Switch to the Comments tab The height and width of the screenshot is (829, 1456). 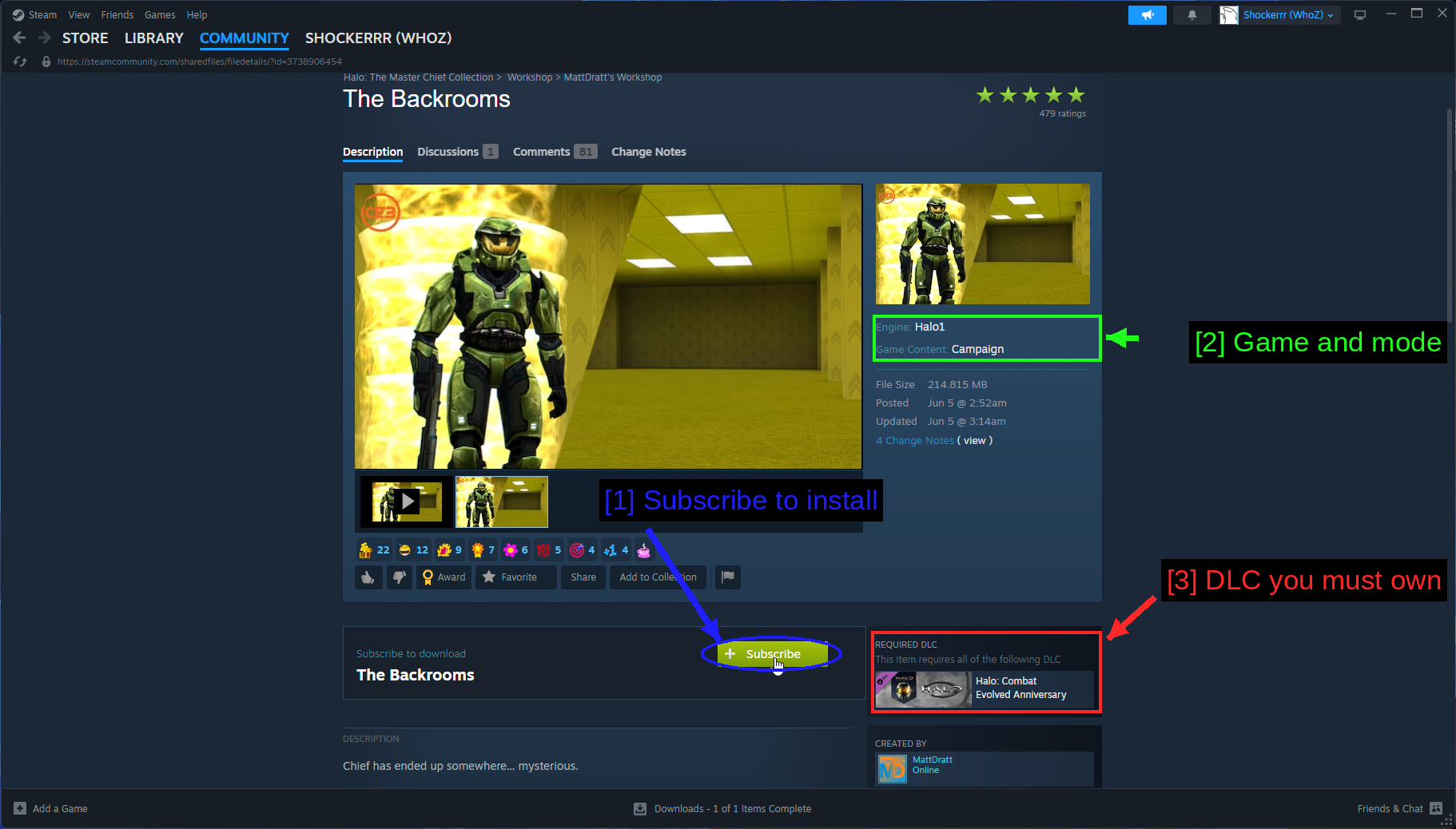point(555,152)
